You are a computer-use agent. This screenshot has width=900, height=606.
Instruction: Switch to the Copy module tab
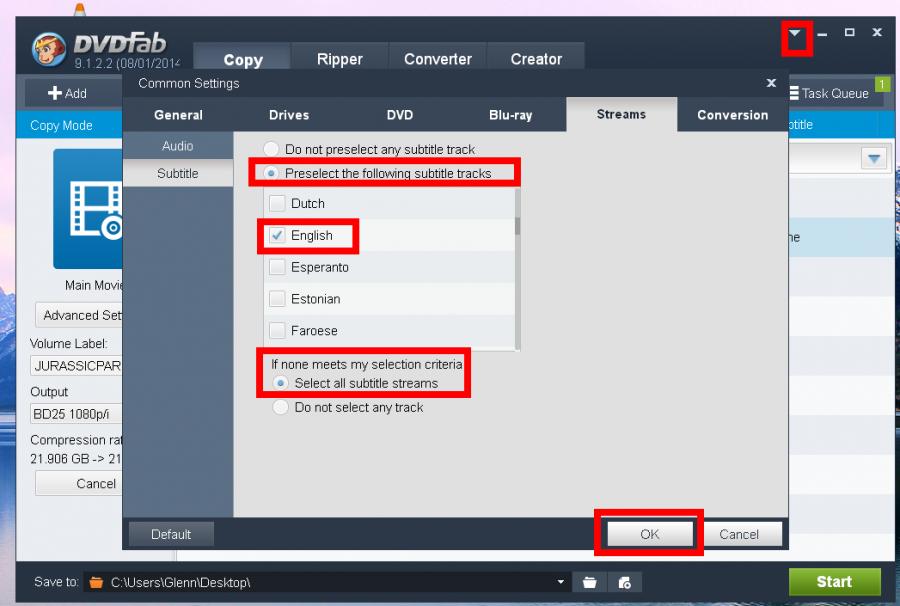[243, 59]
